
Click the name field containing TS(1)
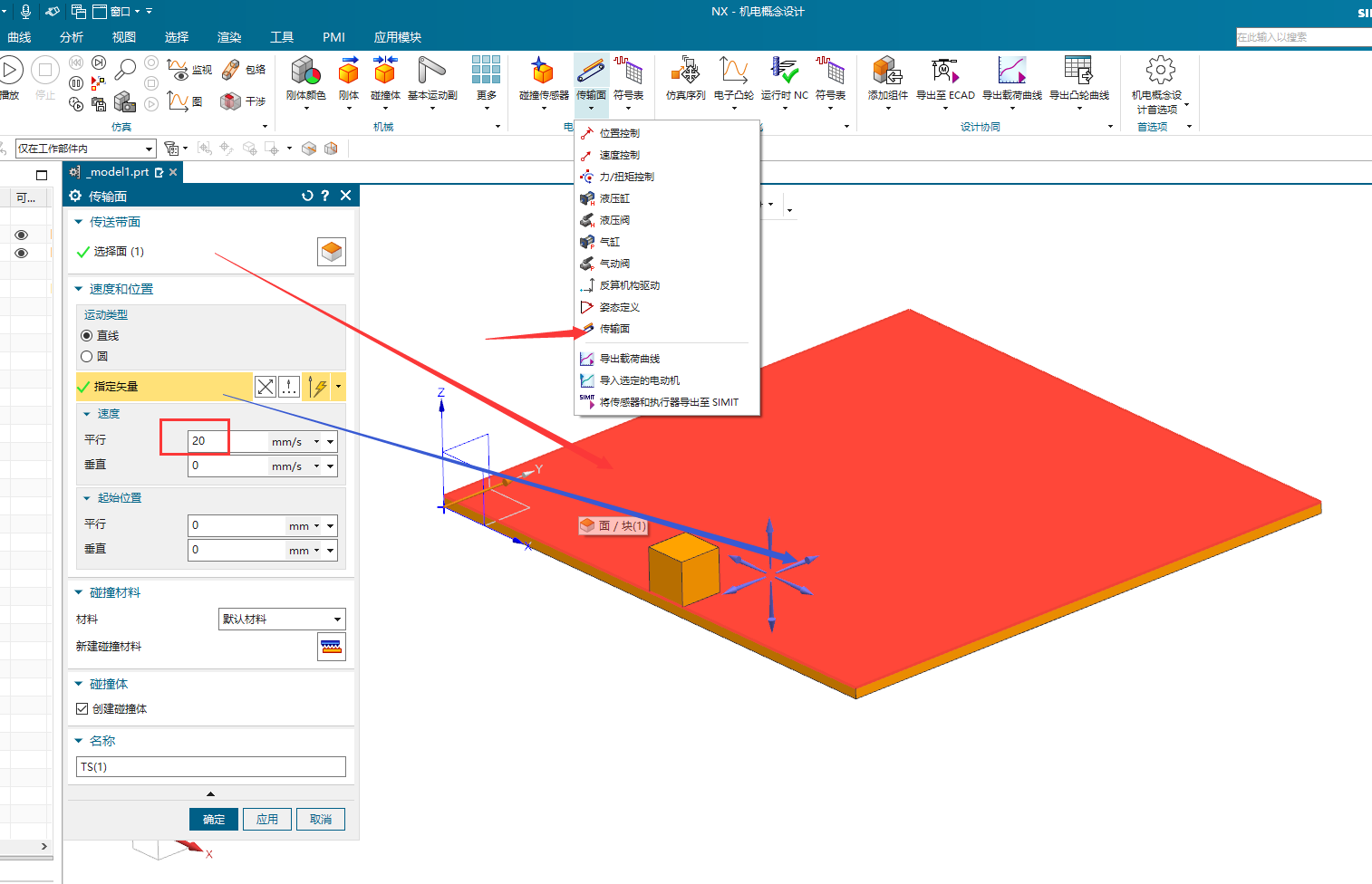[211, 767]
